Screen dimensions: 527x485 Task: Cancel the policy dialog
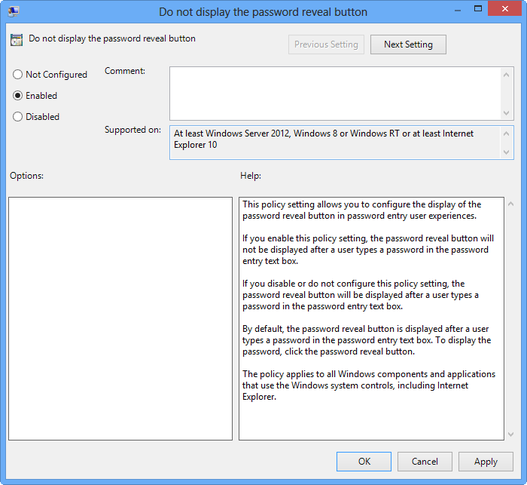pos(425,461)
